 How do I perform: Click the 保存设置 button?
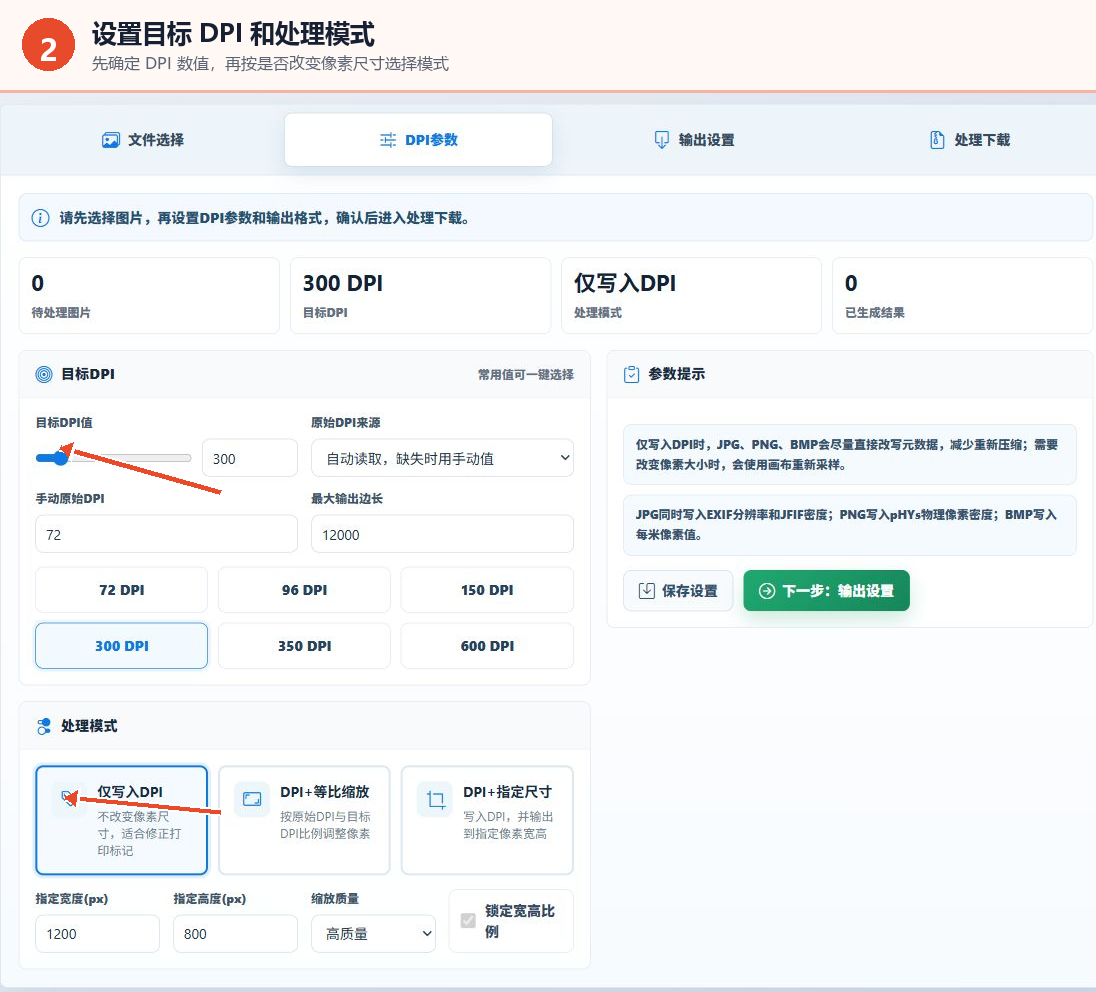[x=678, y=591]
